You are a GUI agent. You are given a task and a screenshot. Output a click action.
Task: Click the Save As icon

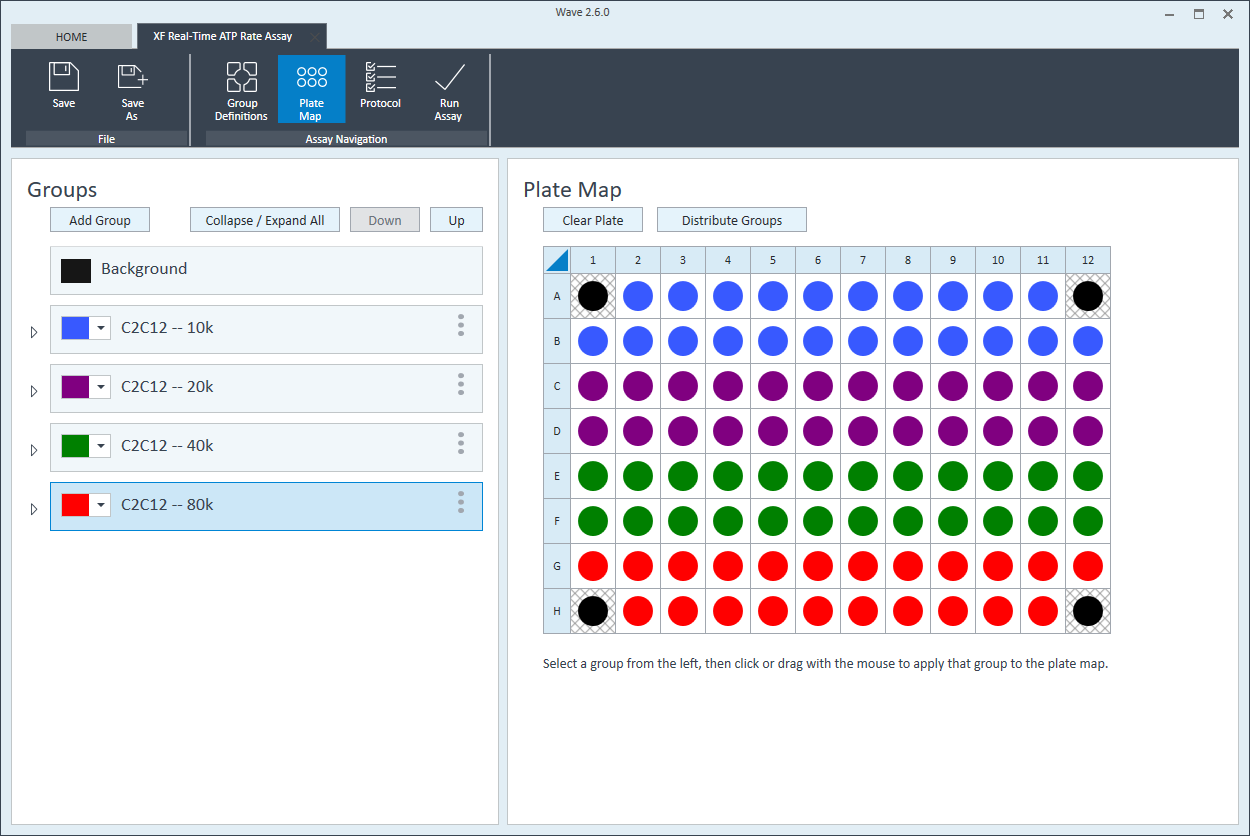132,78
